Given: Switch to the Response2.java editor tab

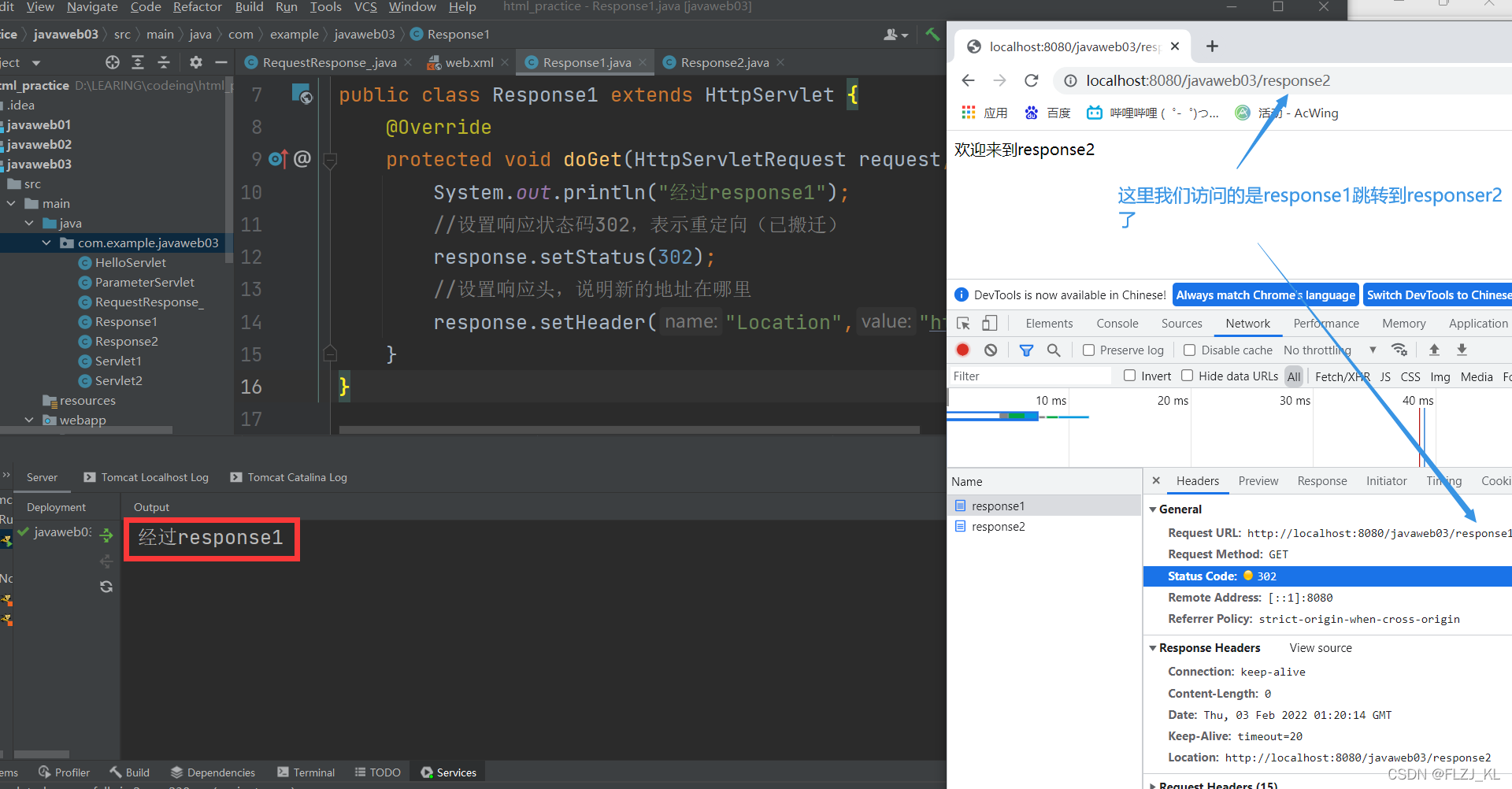Looking at the screenshot, I should pyautogui.click(x=724, y=62).
